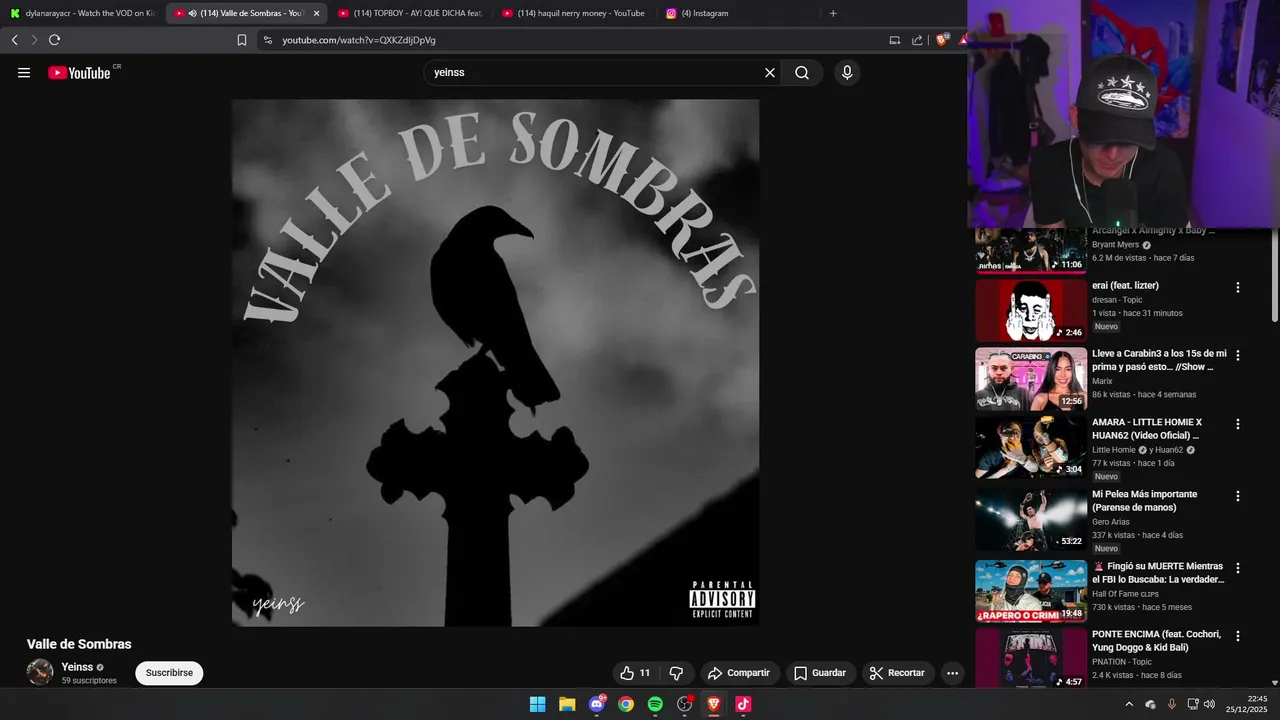
Task: Switch to the haquil nerry money tab
Action: click(574, 13)
